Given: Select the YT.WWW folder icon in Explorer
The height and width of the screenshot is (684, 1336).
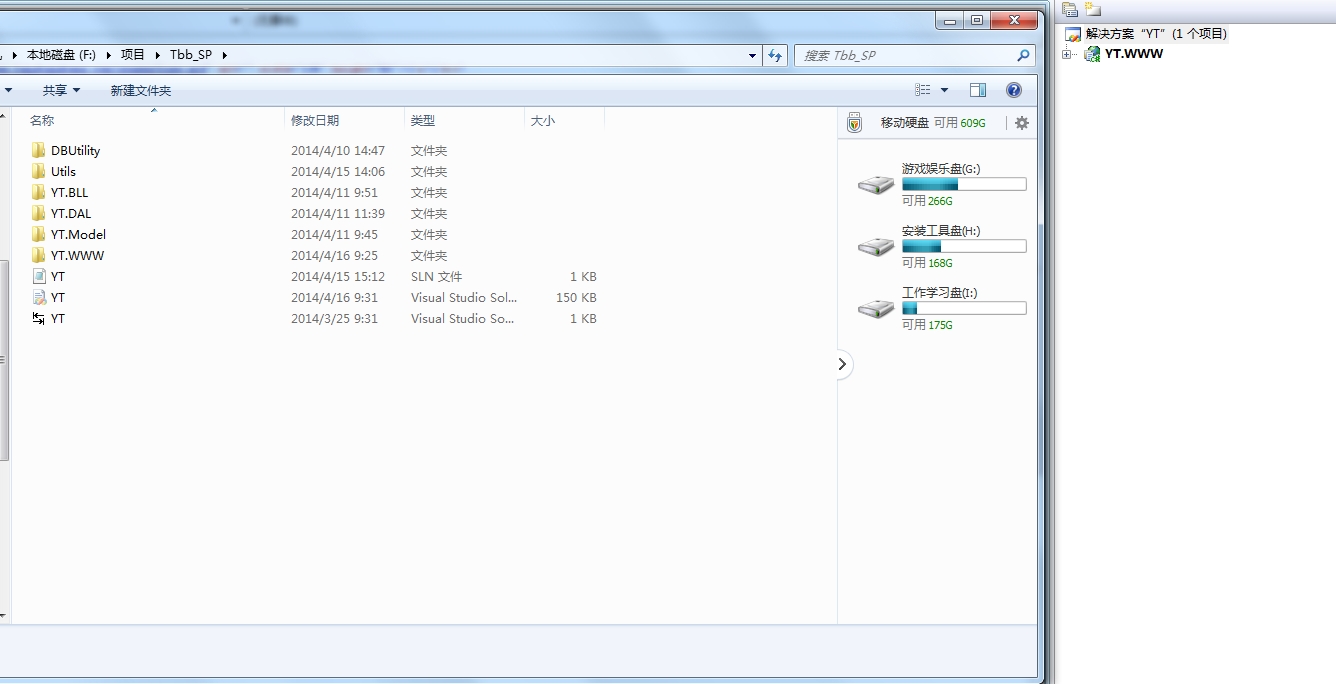Looking at the screenshot, I should click(39, 255).
